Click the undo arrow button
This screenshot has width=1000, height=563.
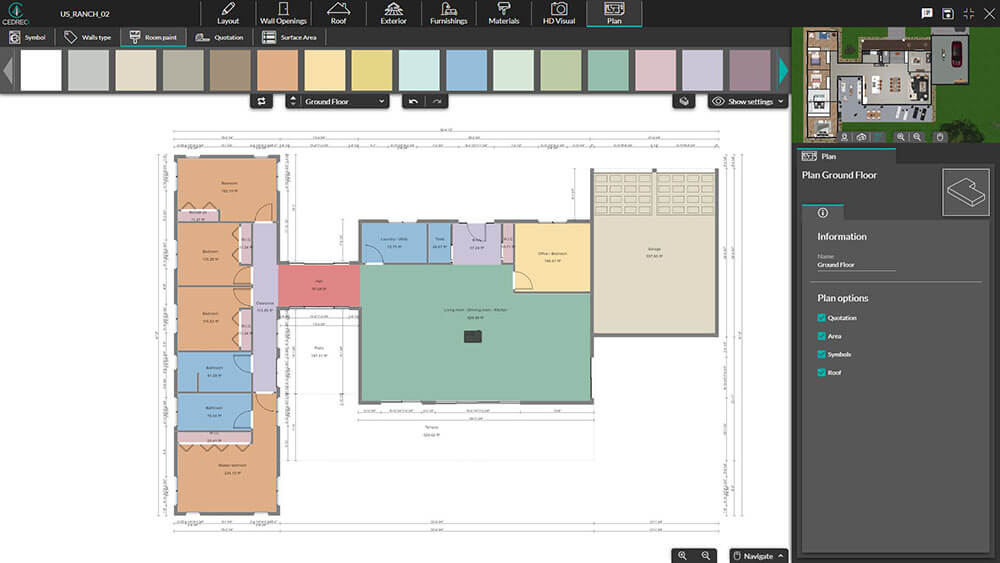(x=414, y=101)
